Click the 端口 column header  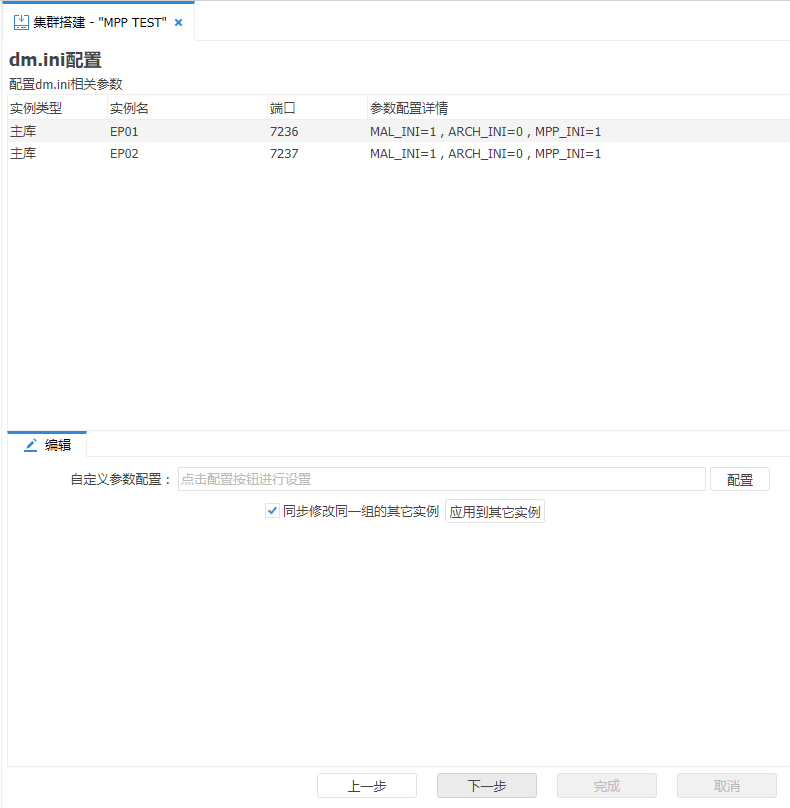pos(317,108)
